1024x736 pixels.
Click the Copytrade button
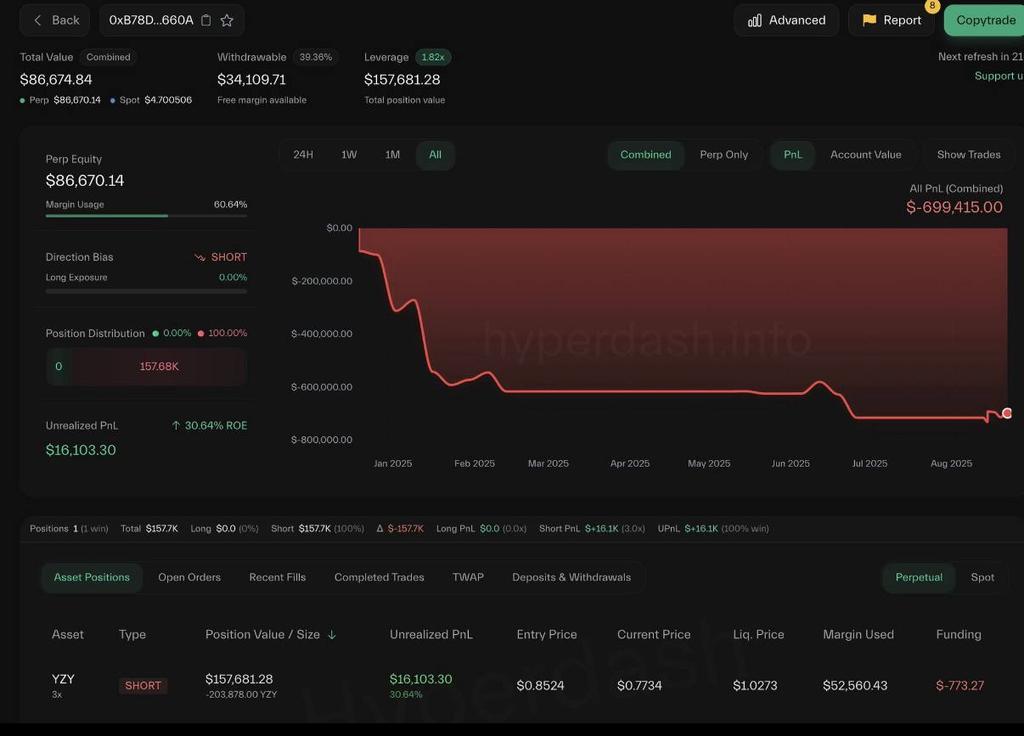[985, 20]
